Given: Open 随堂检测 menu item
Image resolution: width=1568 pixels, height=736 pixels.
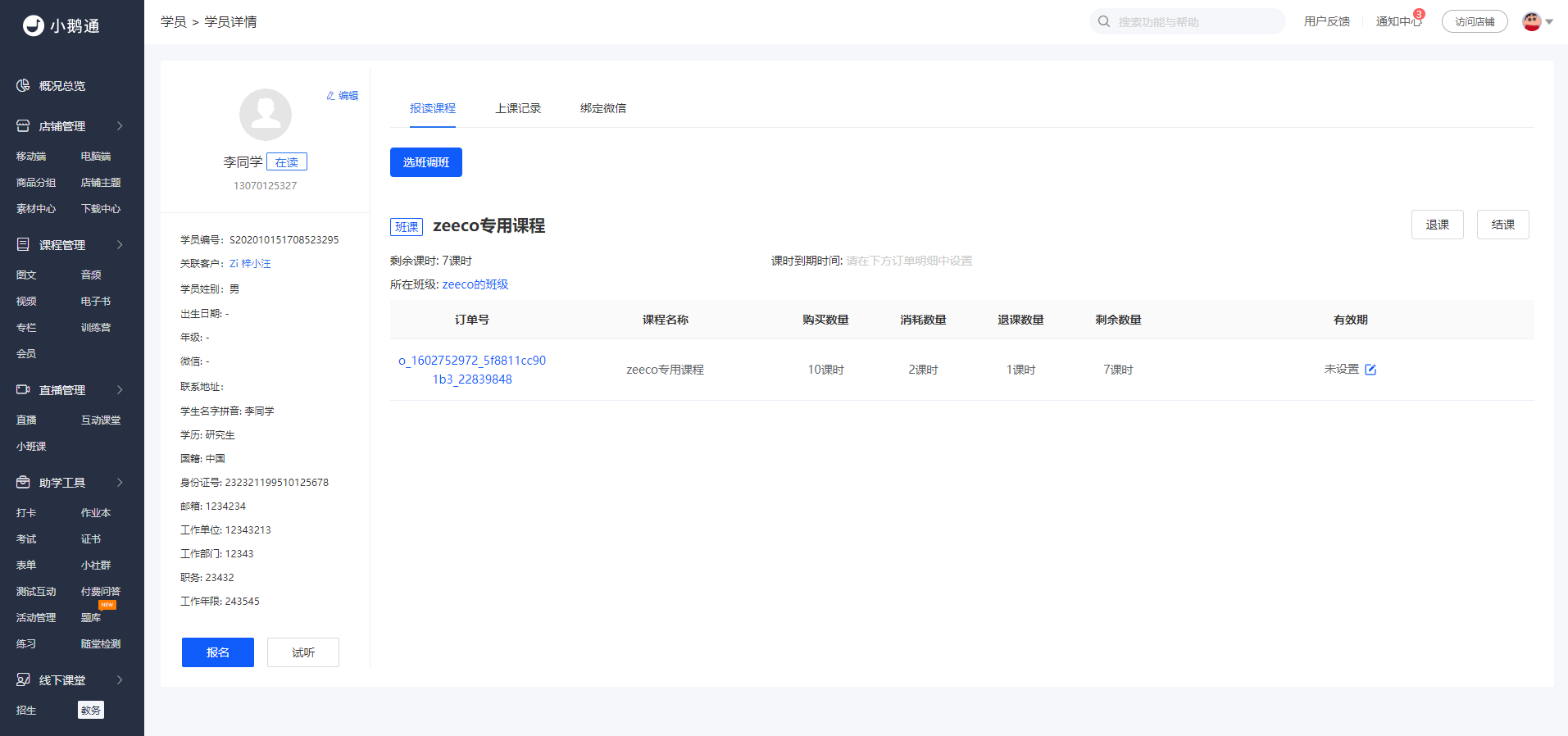Looking at the screenshot, I should (x=101, y=643).
